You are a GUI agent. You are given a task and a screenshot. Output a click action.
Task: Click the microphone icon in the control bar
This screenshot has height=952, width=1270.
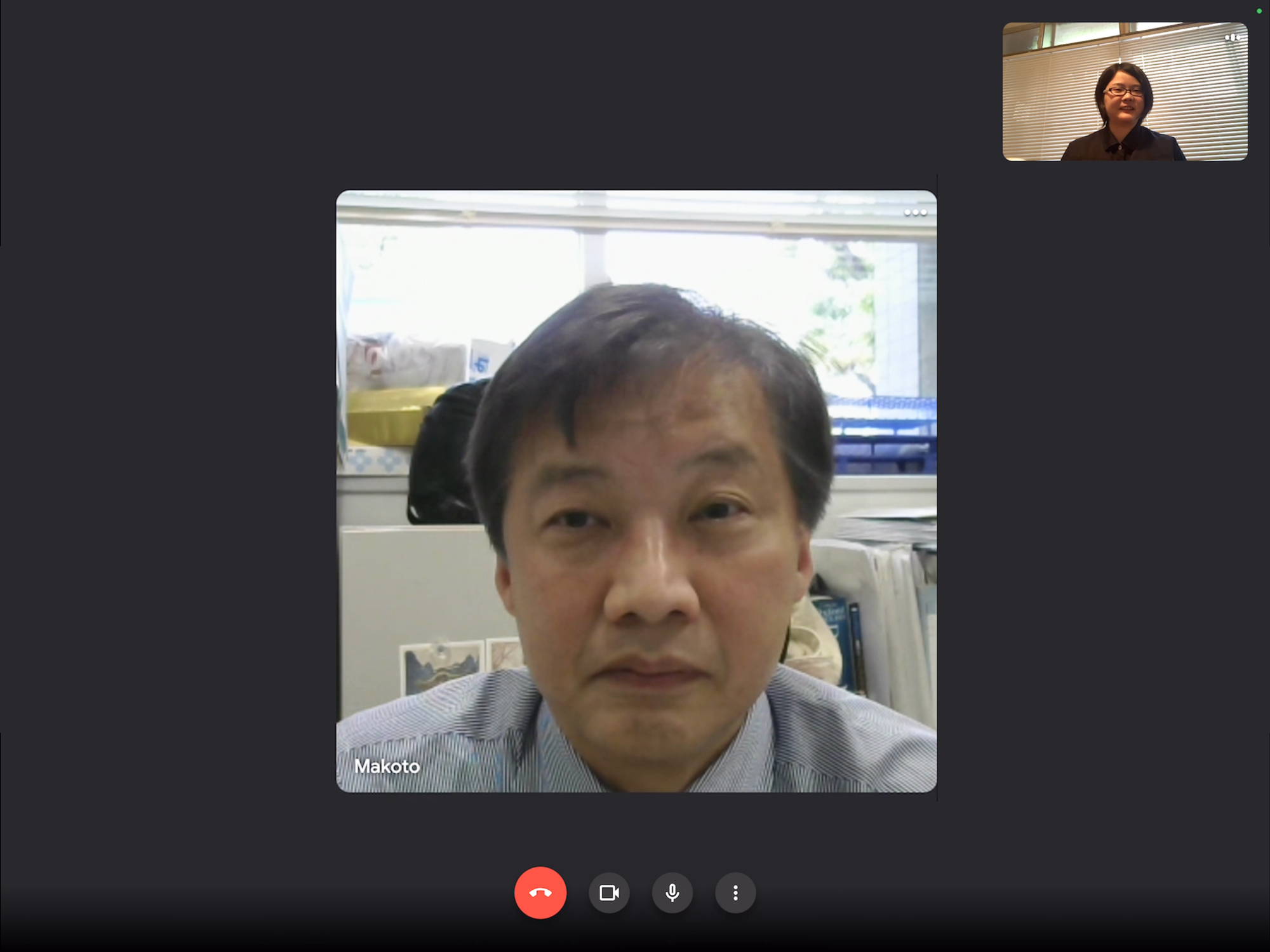[x=672, y=892]
